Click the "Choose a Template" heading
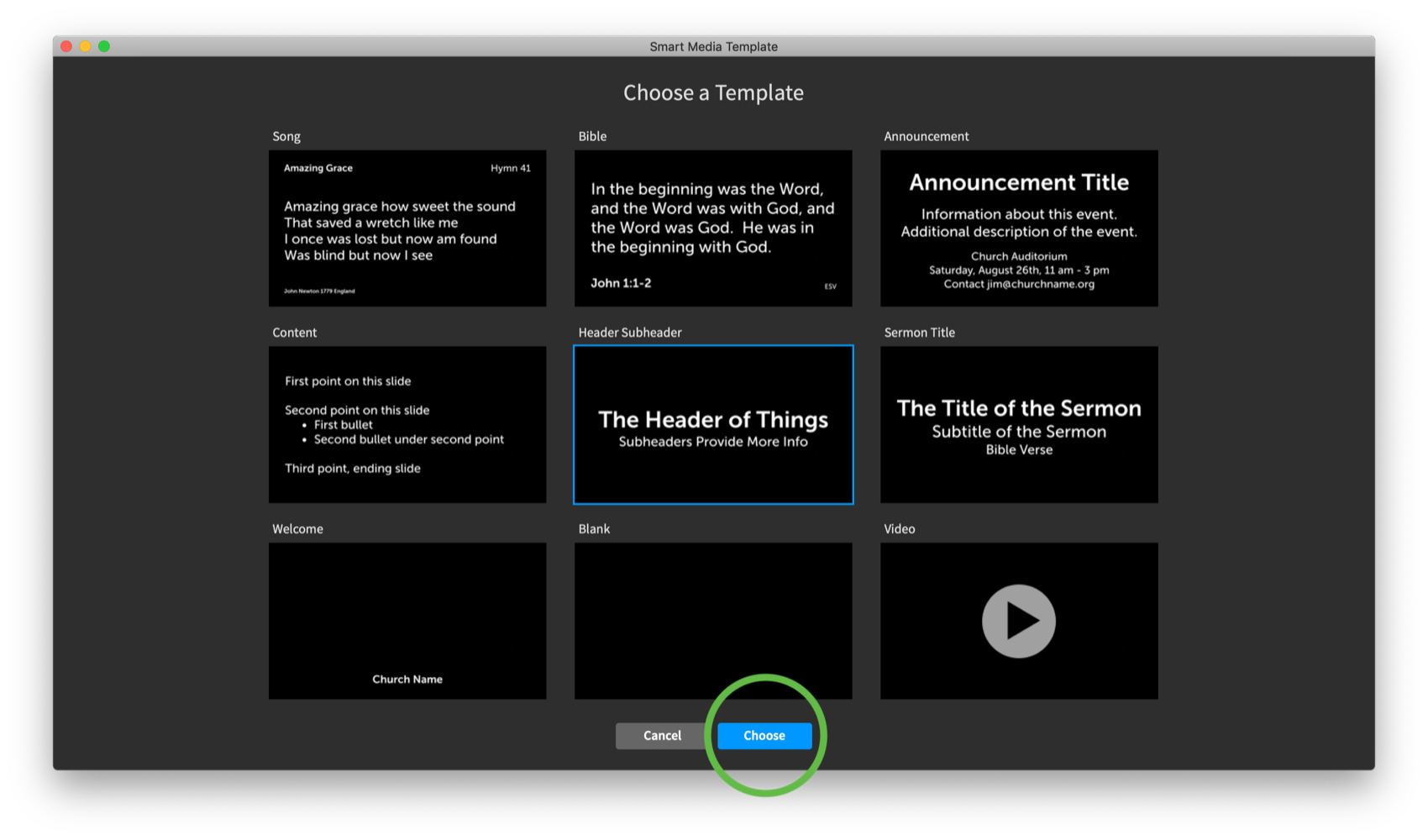This screenshot has height=840, width=1428. (x=713, y=93)
